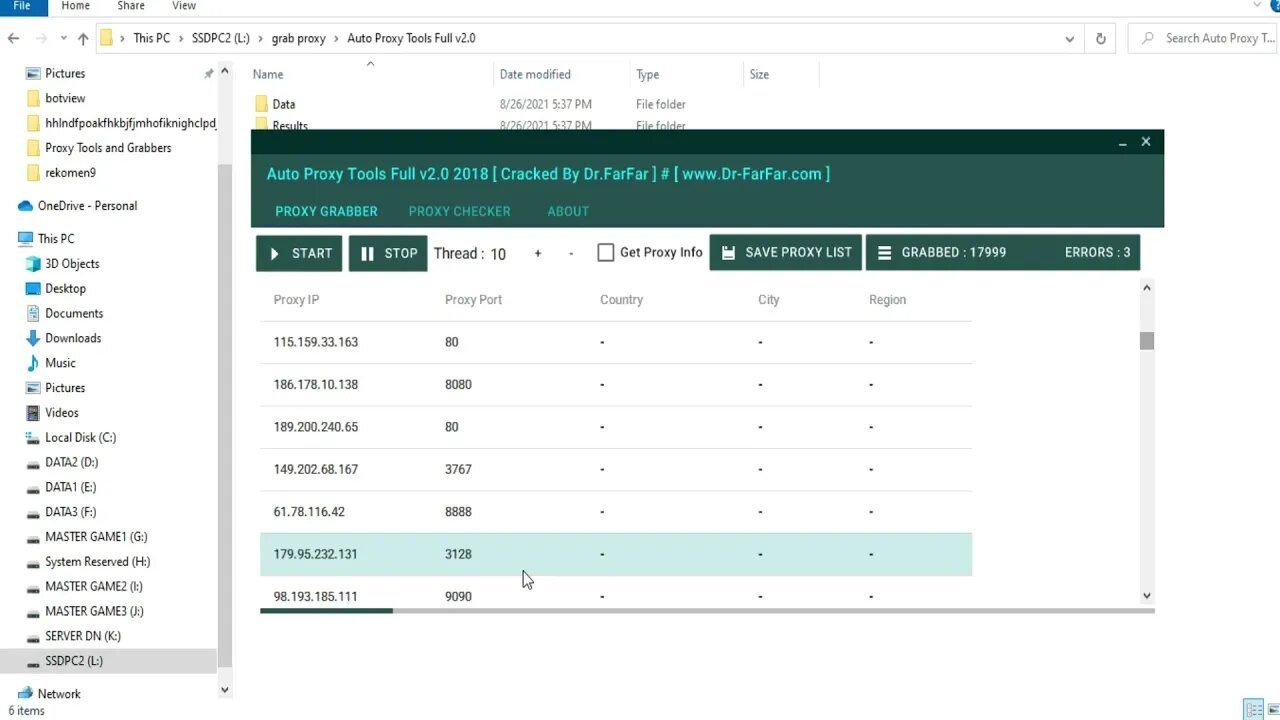
Task: Open Music in sidebar
Action: click(60, 363)
